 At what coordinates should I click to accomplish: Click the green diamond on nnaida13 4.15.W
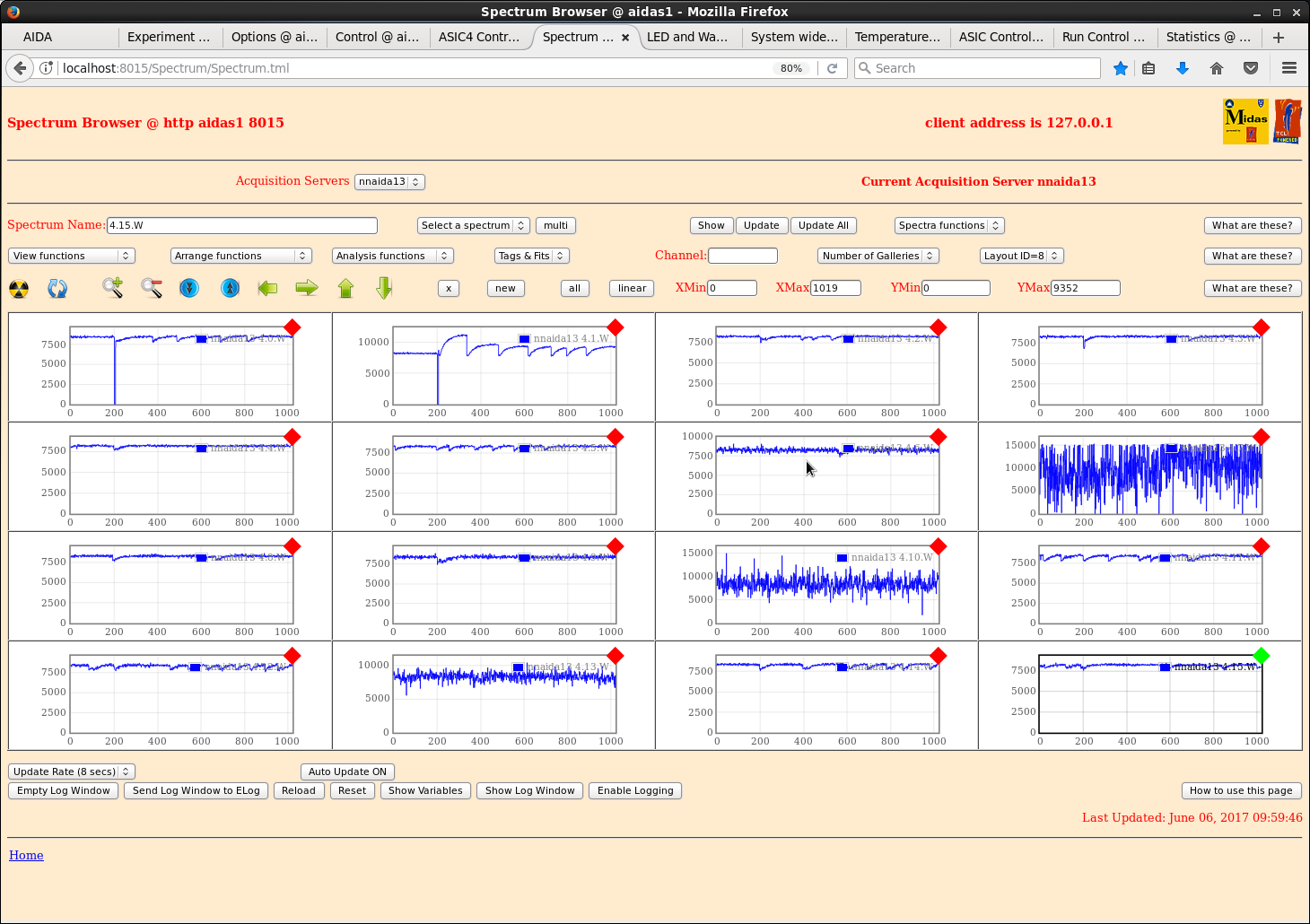pos(1261,656)
